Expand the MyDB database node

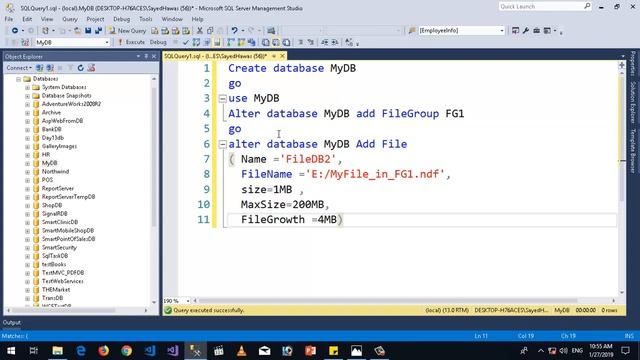[x=27, y=163]
